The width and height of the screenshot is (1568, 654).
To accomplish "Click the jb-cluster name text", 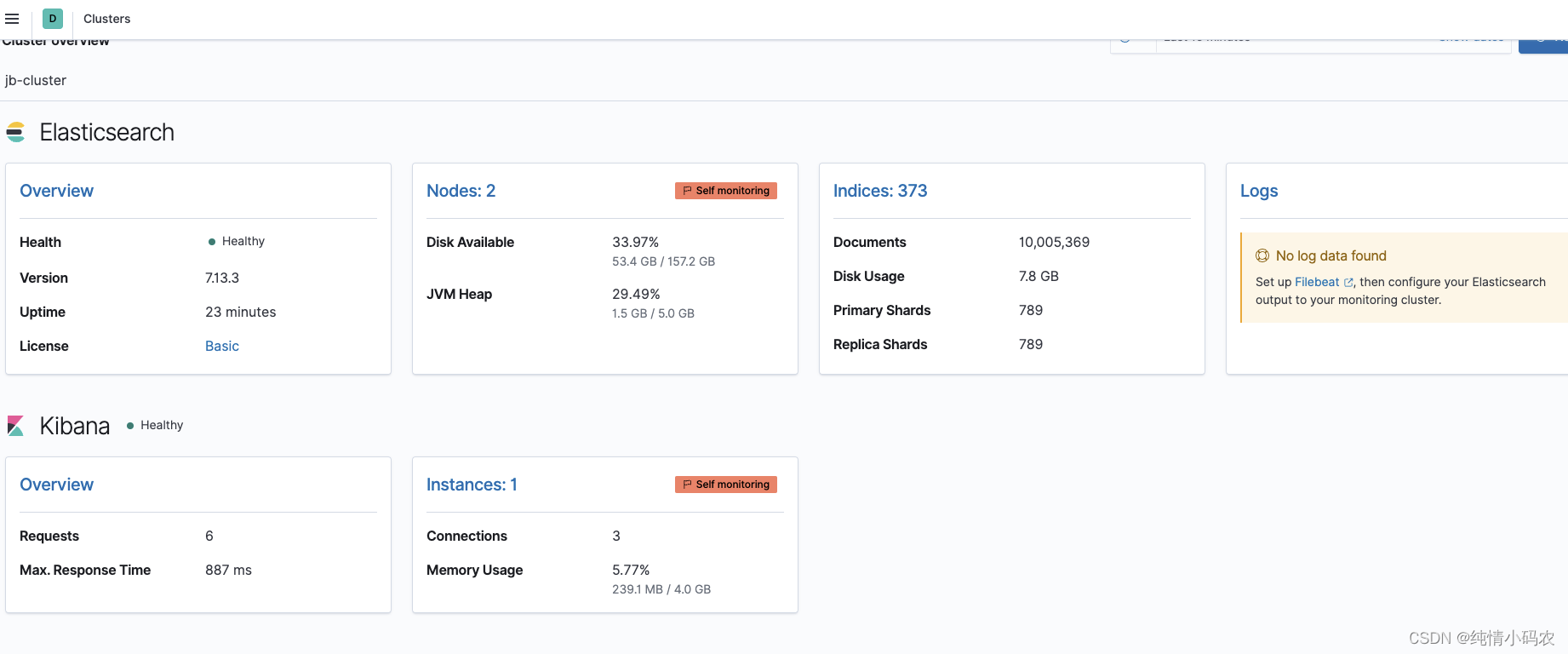I will click(x=35, y=80).
